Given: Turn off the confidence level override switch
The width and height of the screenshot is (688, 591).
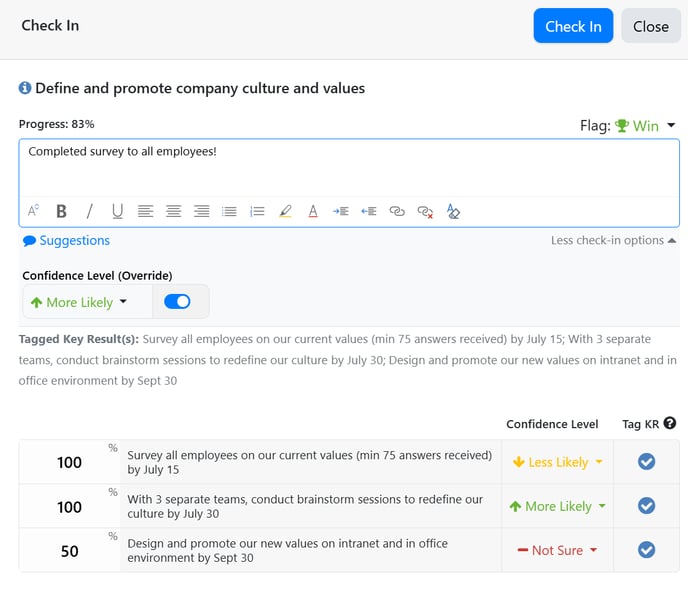Looking at the screenshot, I should click(x=177, y=301).
